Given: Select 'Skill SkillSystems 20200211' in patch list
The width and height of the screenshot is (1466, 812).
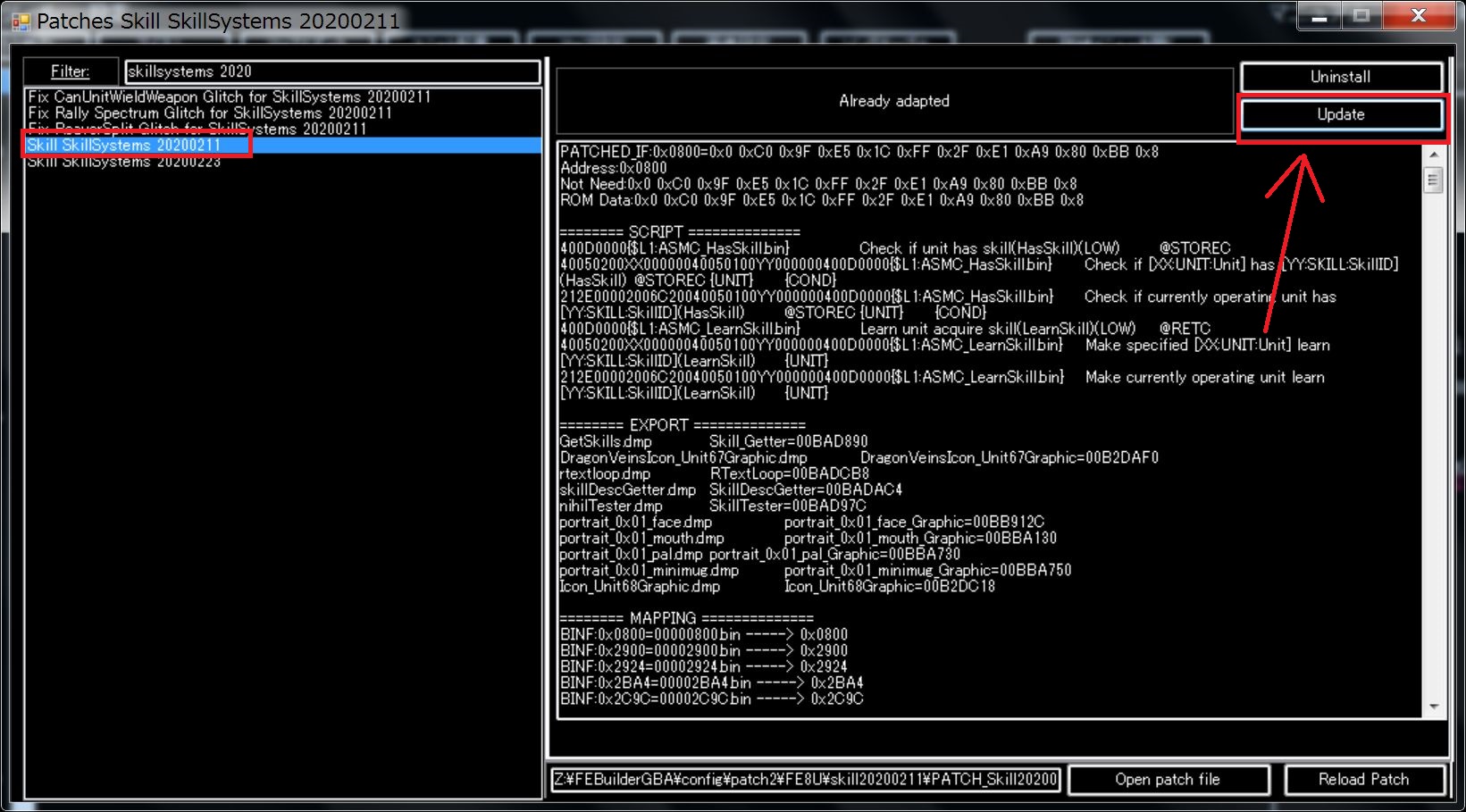Looking at the screenshot, I should [124, 145].
